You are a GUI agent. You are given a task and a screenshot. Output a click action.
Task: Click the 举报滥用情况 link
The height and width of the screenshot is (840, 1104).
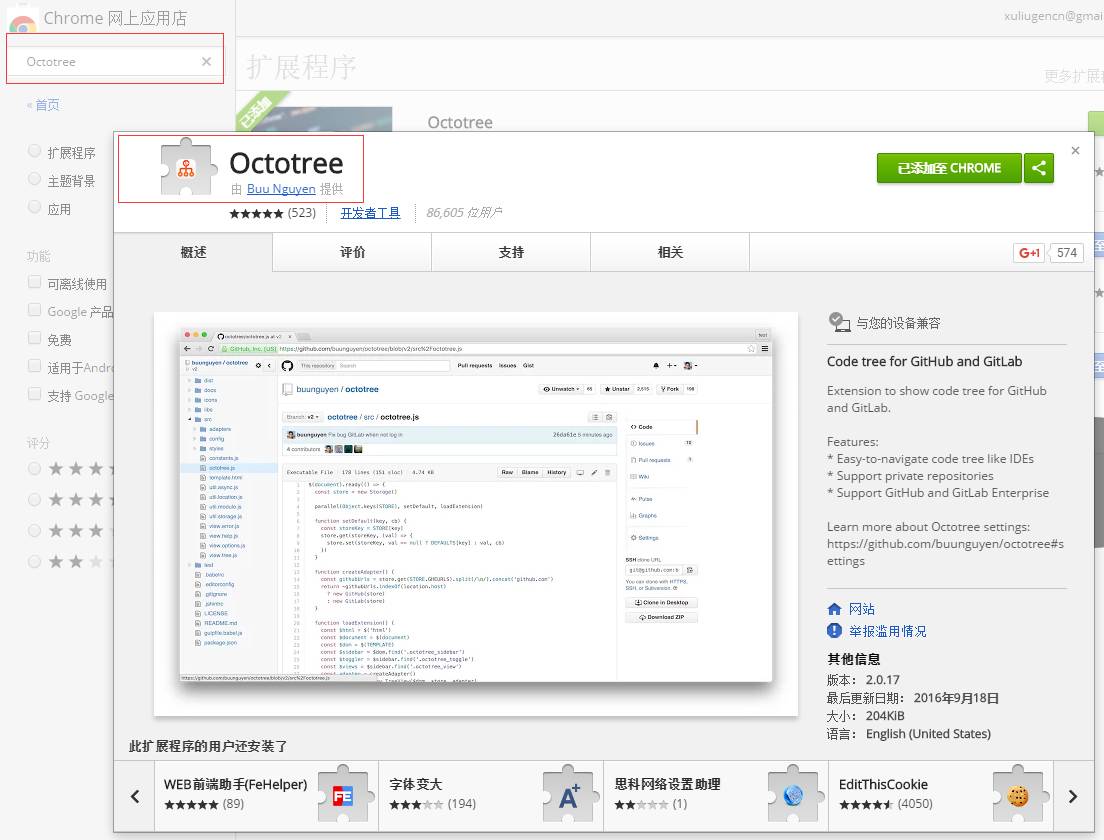(x=887, y=631)
